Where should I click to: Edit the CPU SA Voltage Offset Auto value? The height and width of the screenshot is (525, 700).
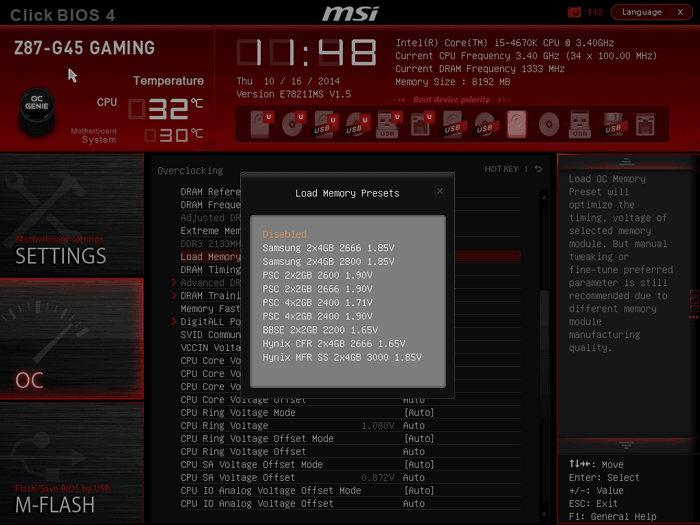pos(414,477)
